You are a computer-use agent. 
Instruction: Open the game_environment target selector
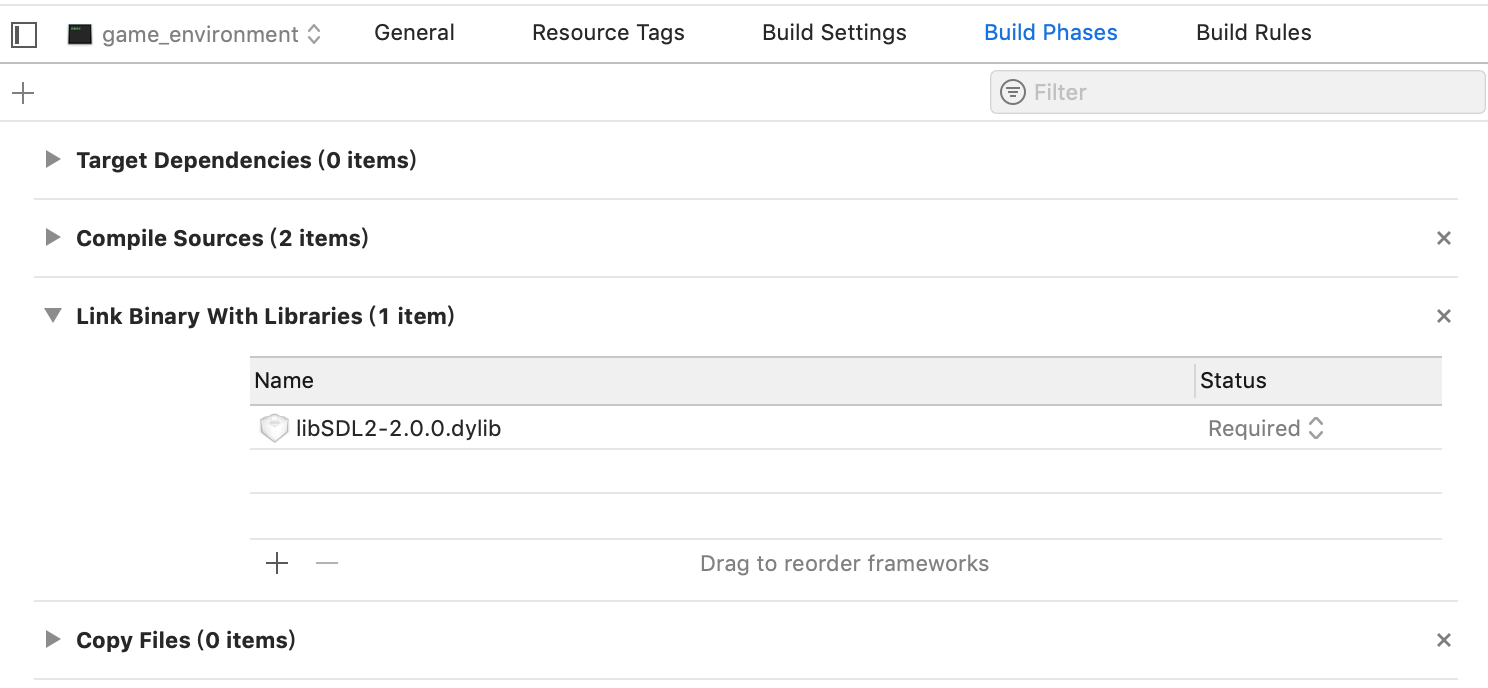pyautogui.click(x=211, y=35)
